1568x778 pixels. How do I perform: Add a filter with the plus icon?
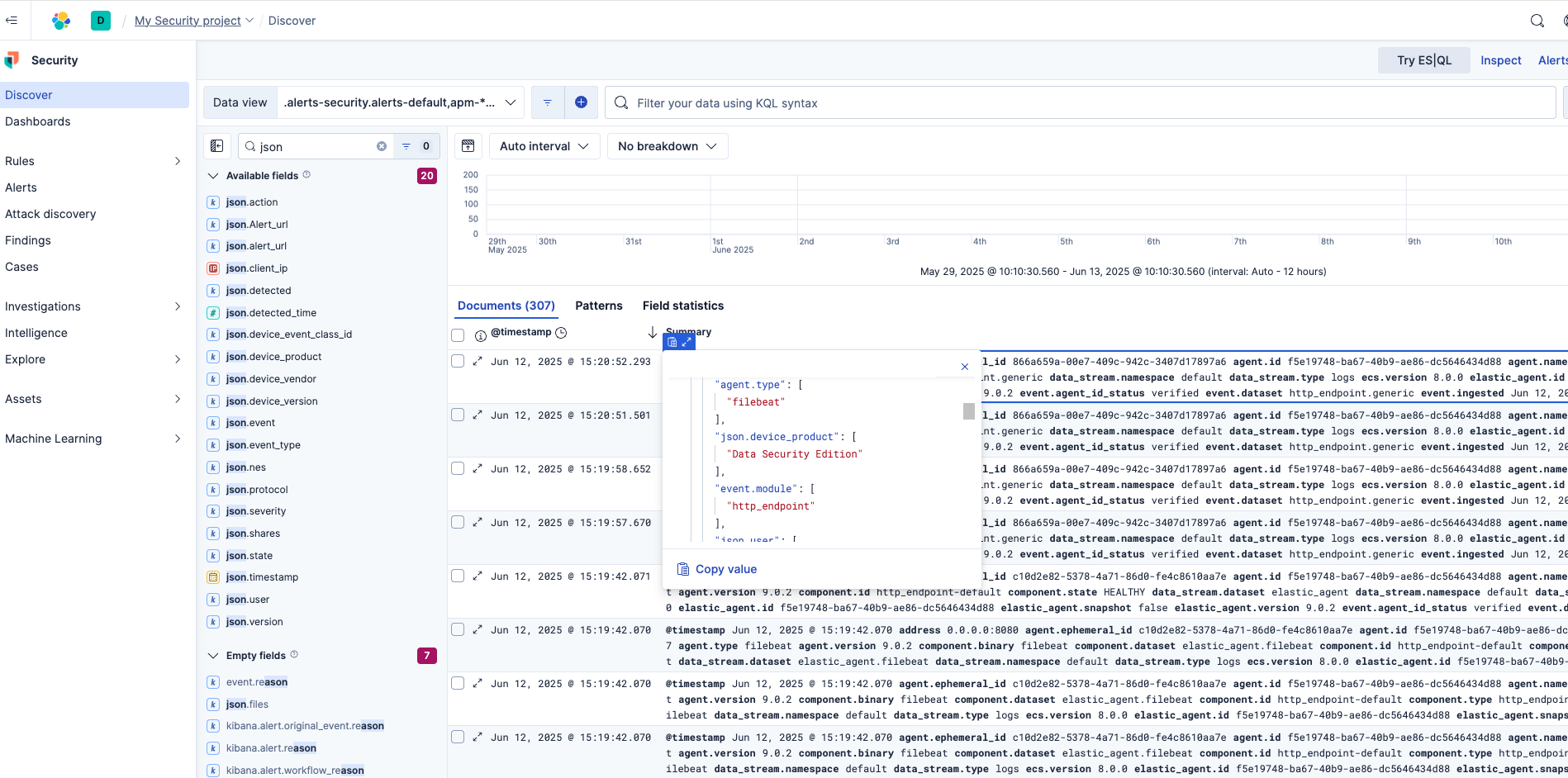pos(581,102)
